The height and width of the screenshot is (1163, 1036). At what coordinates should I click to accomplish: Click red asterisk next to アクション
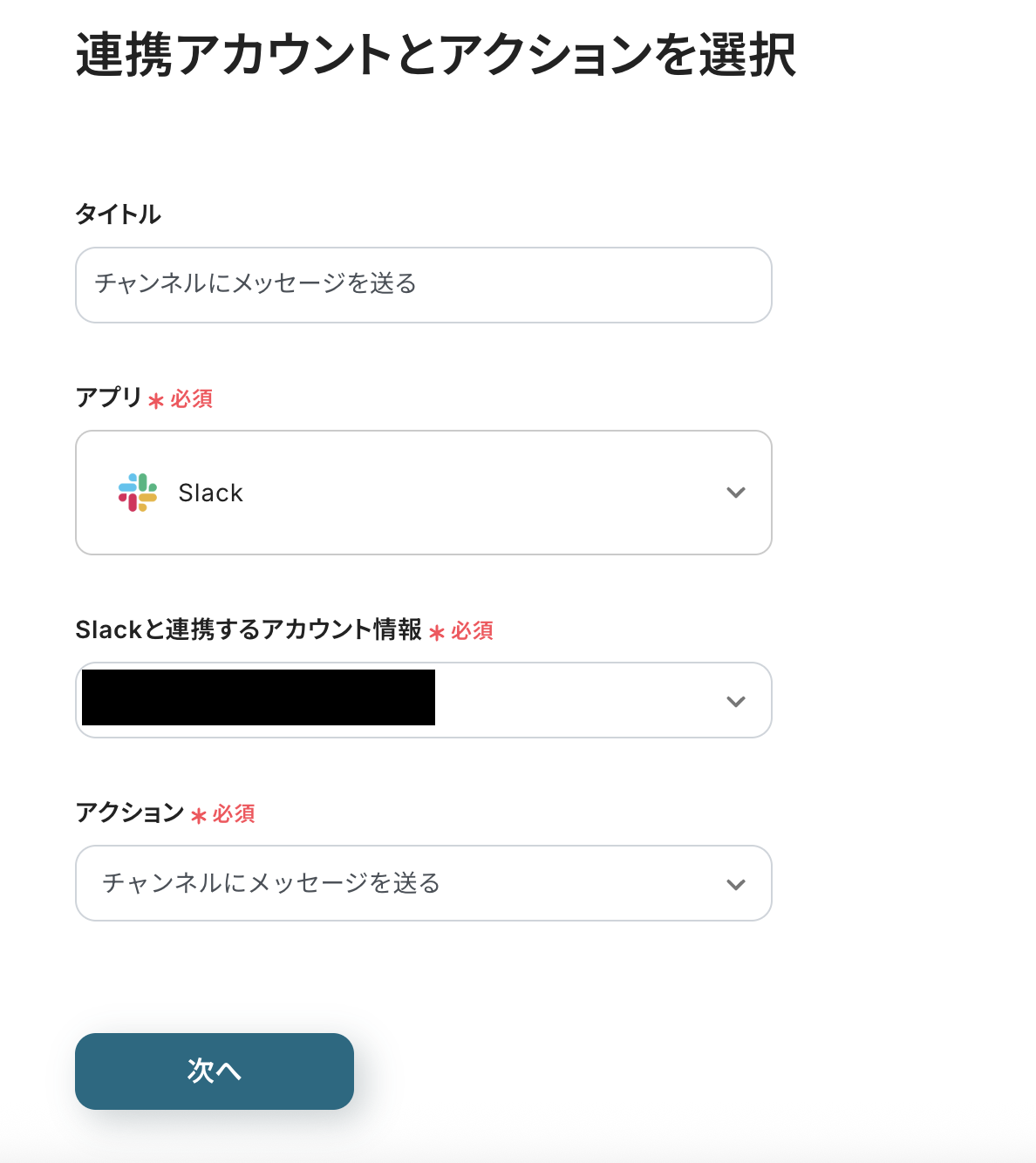(199, 816)
